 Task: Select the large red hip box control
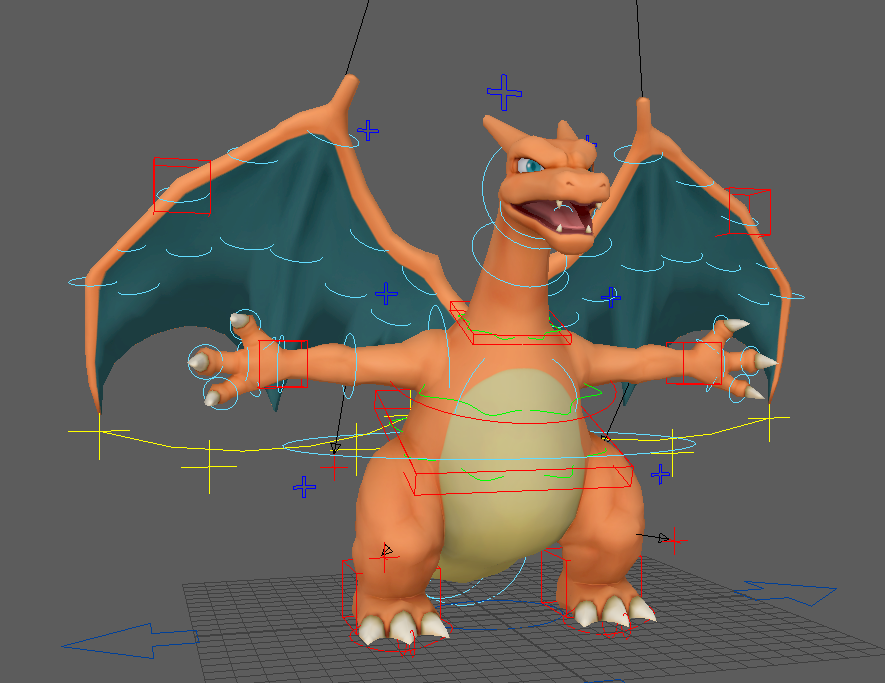tap(503, 443)
